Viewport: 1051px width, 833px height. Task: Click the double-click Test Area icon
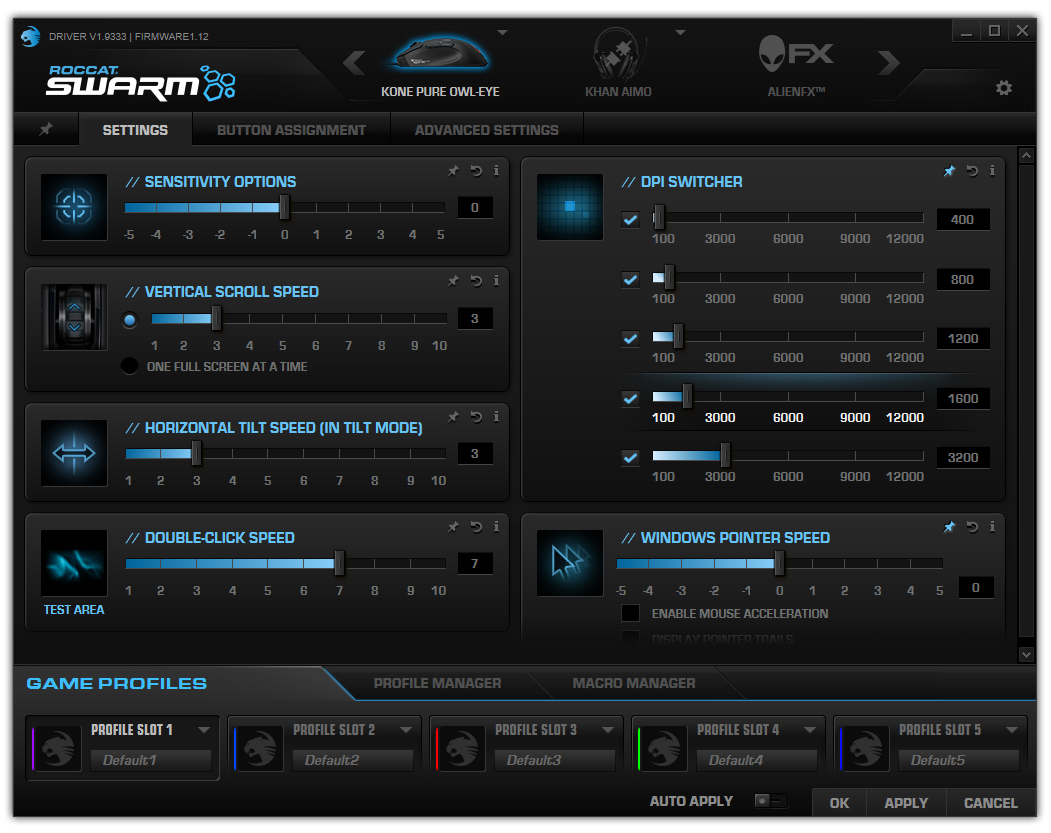coord(74,563)
